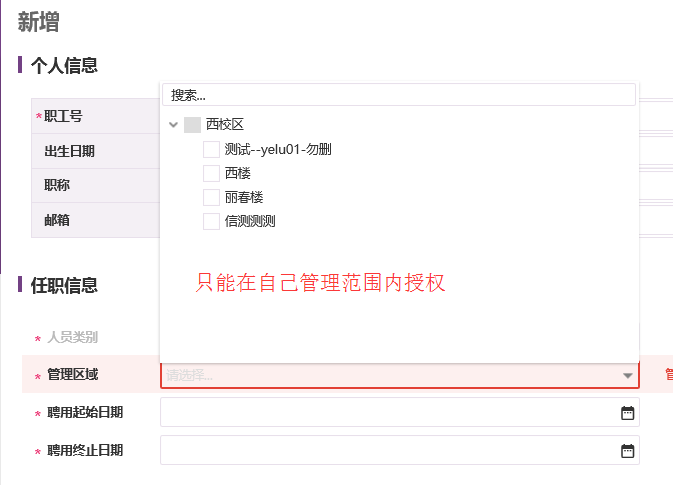Check the 西楼 checkbox
The width and height of the screenshot is (673, 485).
click(211, 173)
